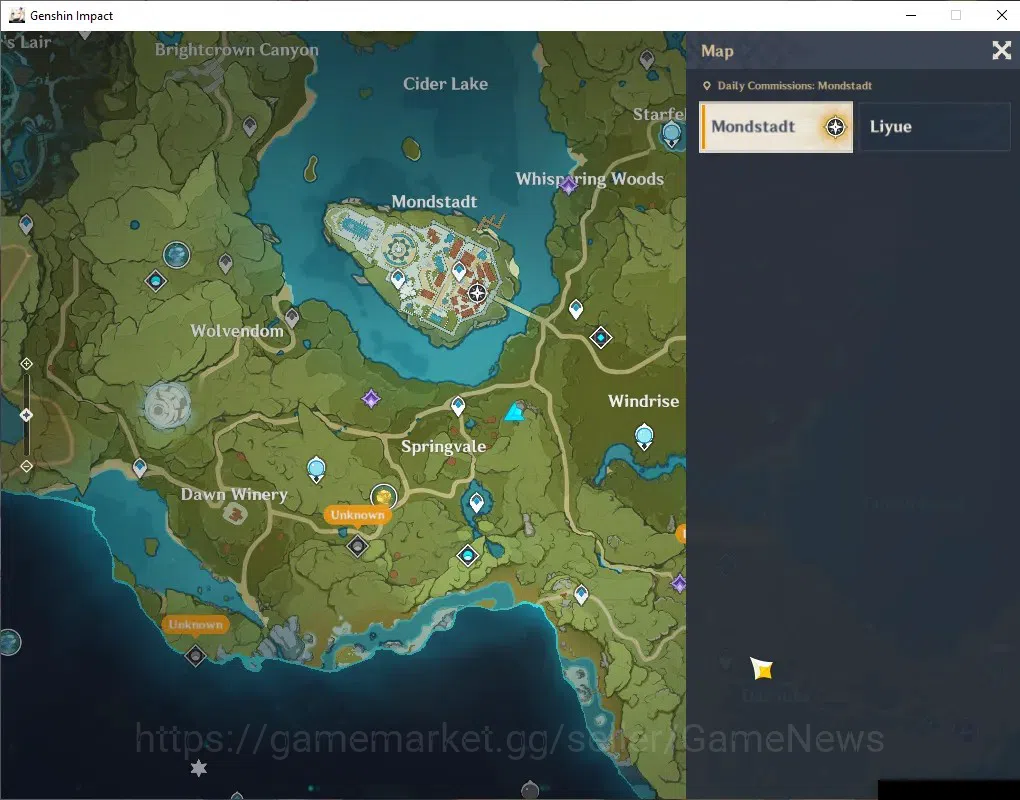Maximize the Genshin Impact window
This screenshot has width=1020, height=800.
[x=956, y=15]
